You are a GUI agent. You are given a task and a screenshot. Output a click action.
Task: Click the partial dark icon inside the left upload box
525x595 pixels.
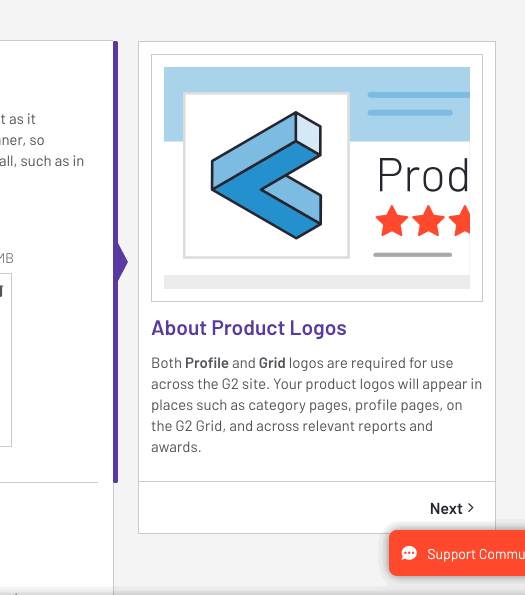coord(2,291)
